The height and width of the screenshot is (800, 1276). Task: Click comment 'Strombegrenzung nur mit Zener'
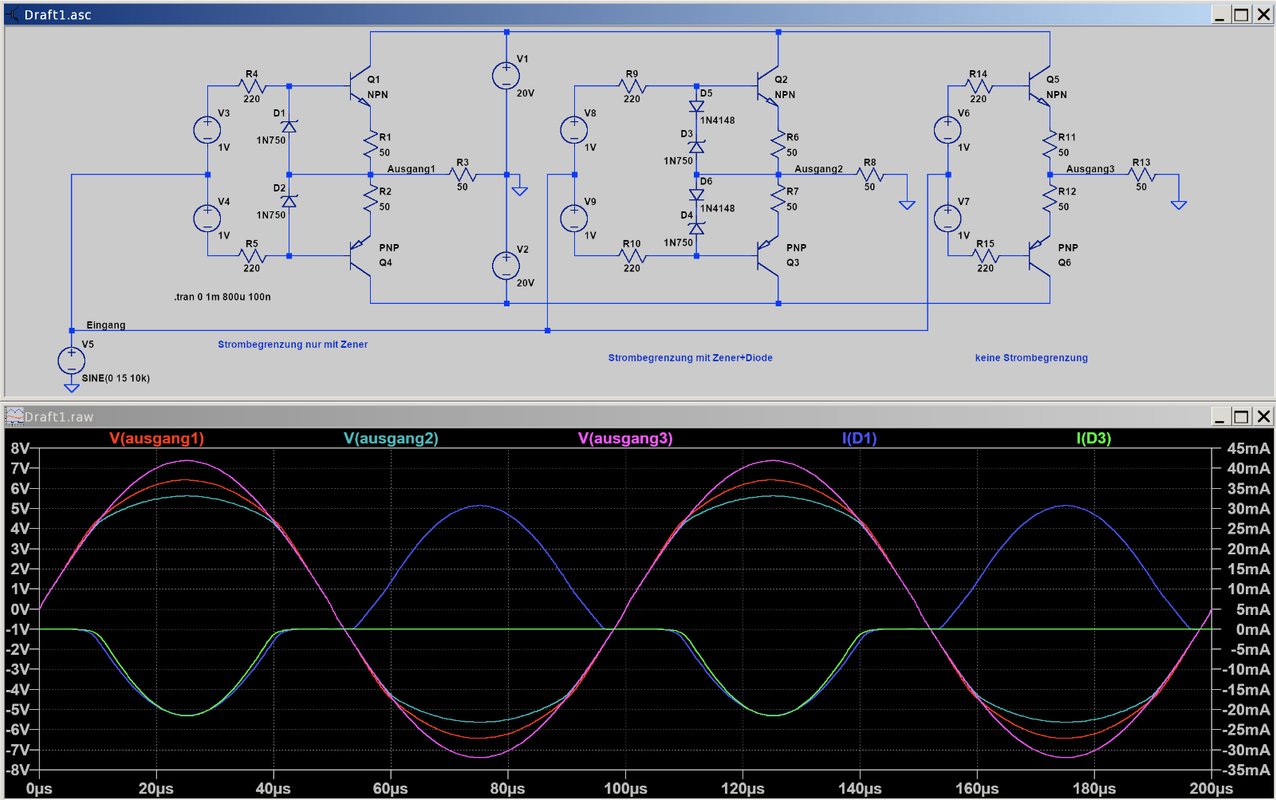293,344
